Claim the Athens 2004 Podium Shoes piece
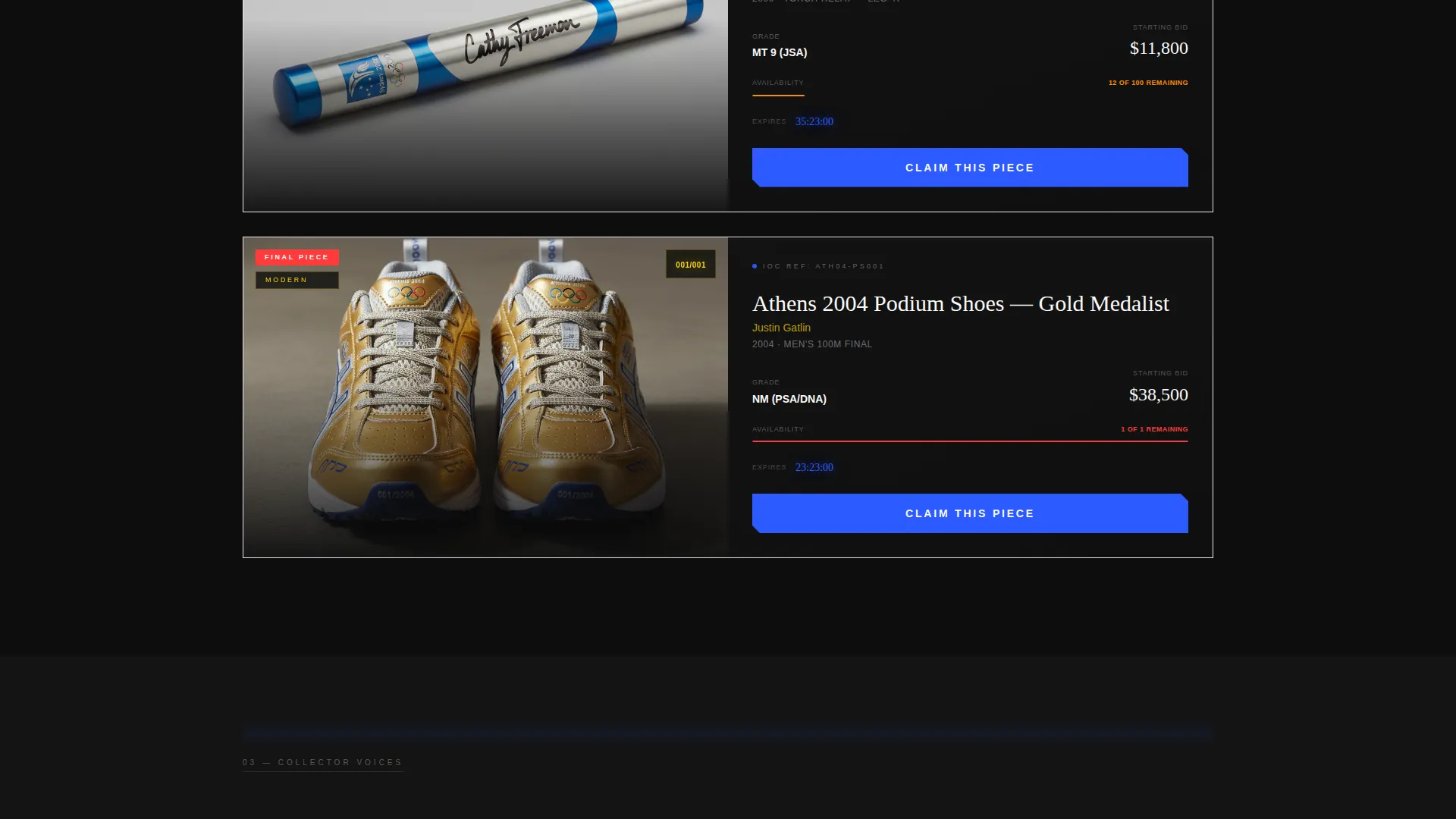1456x819 pixels. tap(970, 513)
